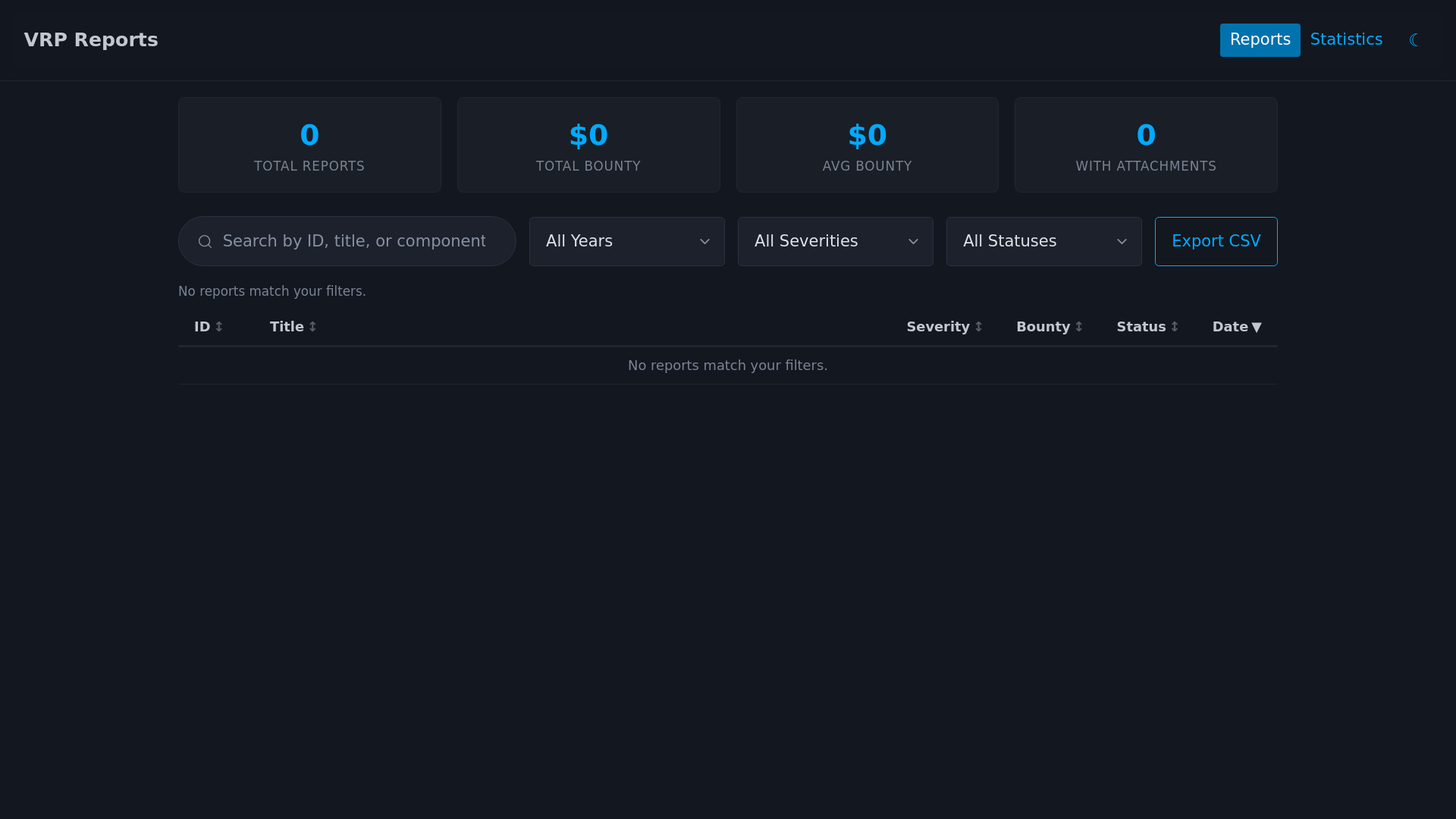Click the magnifier search icon

[205, 241]
